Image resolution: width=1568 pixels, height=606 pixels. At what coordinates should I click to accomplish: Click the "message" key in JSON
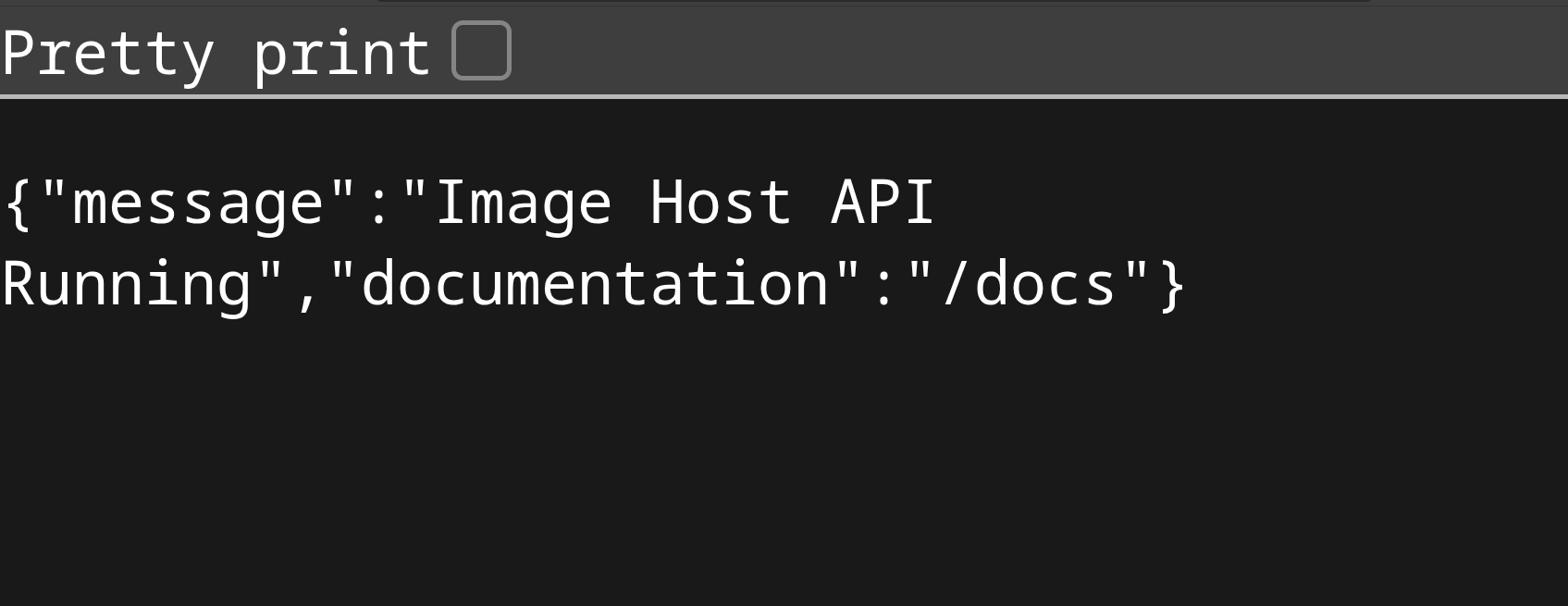(x=197, y=204)
